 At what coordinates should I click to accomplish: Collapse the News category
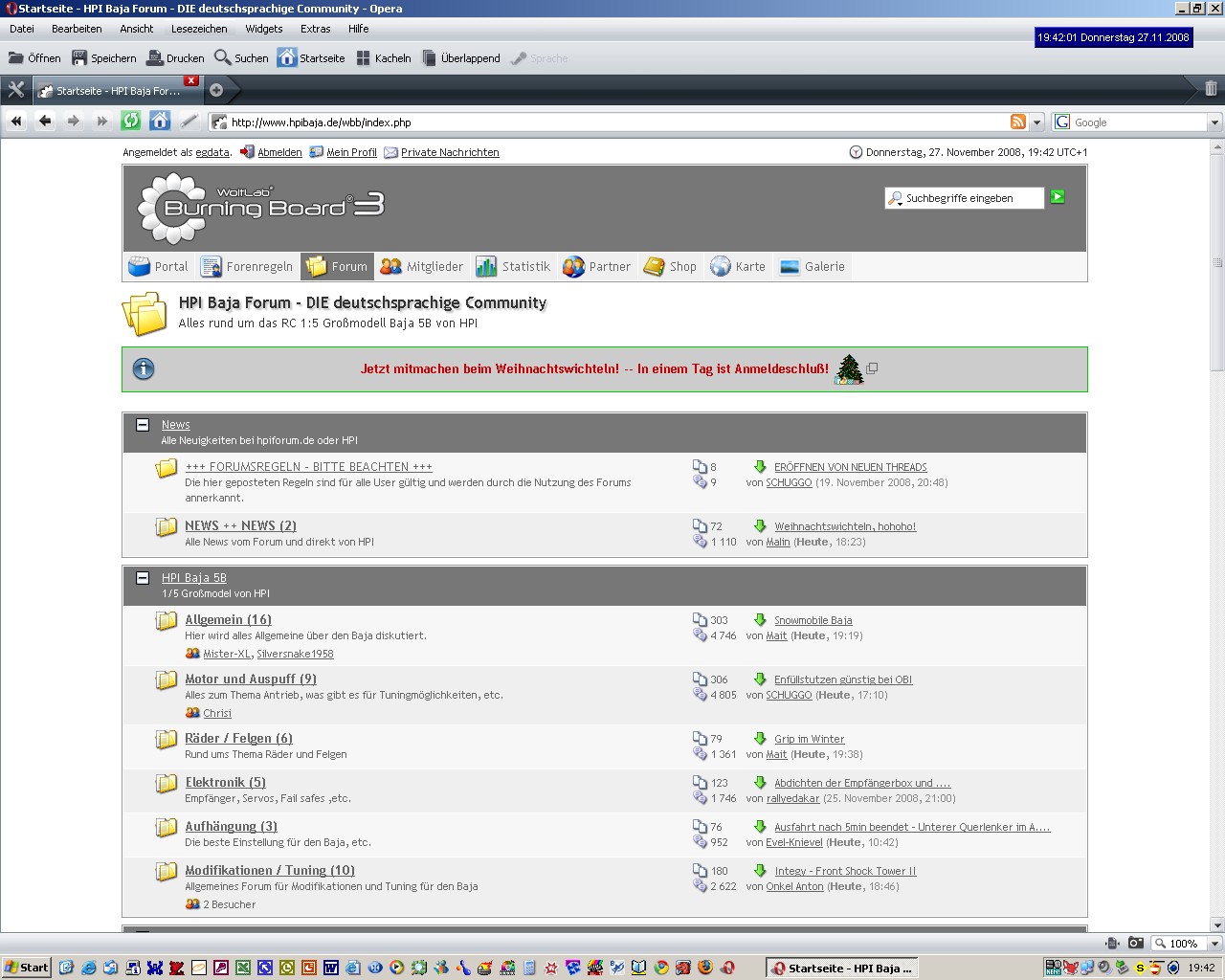(x=143, y=425)
